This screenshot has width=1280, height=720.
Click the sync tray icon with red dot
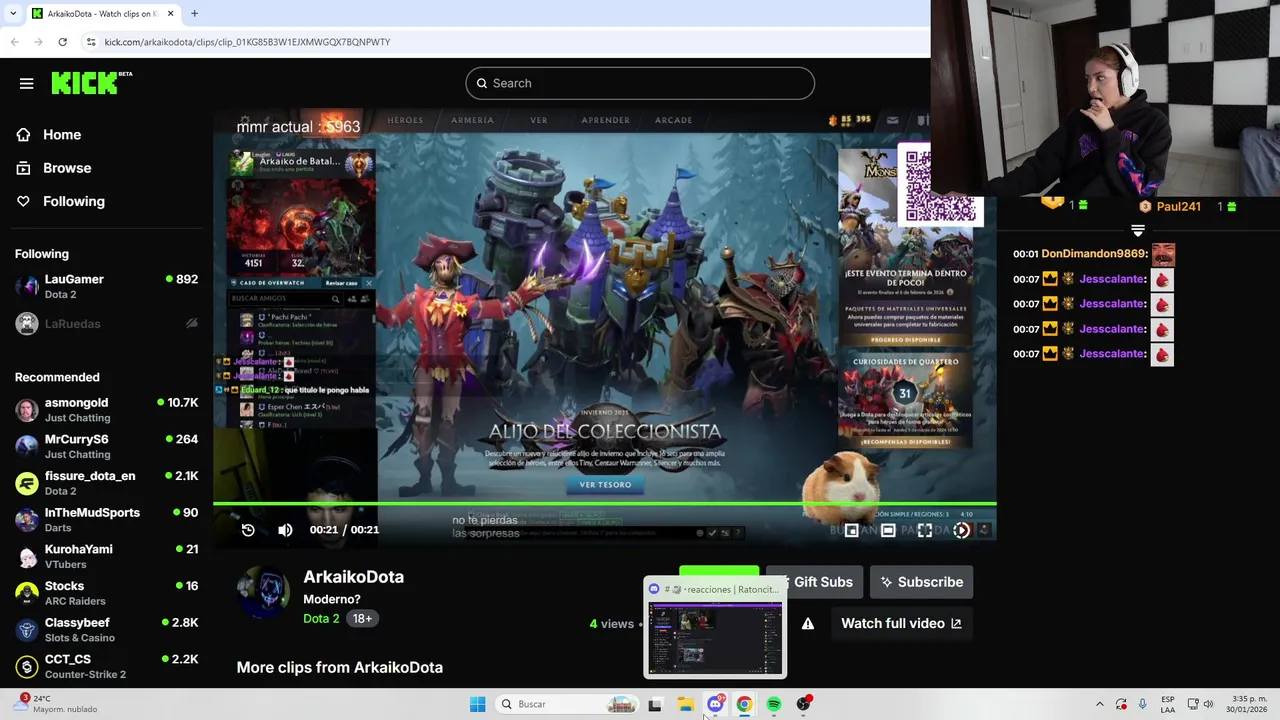[x=1121, y=704]
